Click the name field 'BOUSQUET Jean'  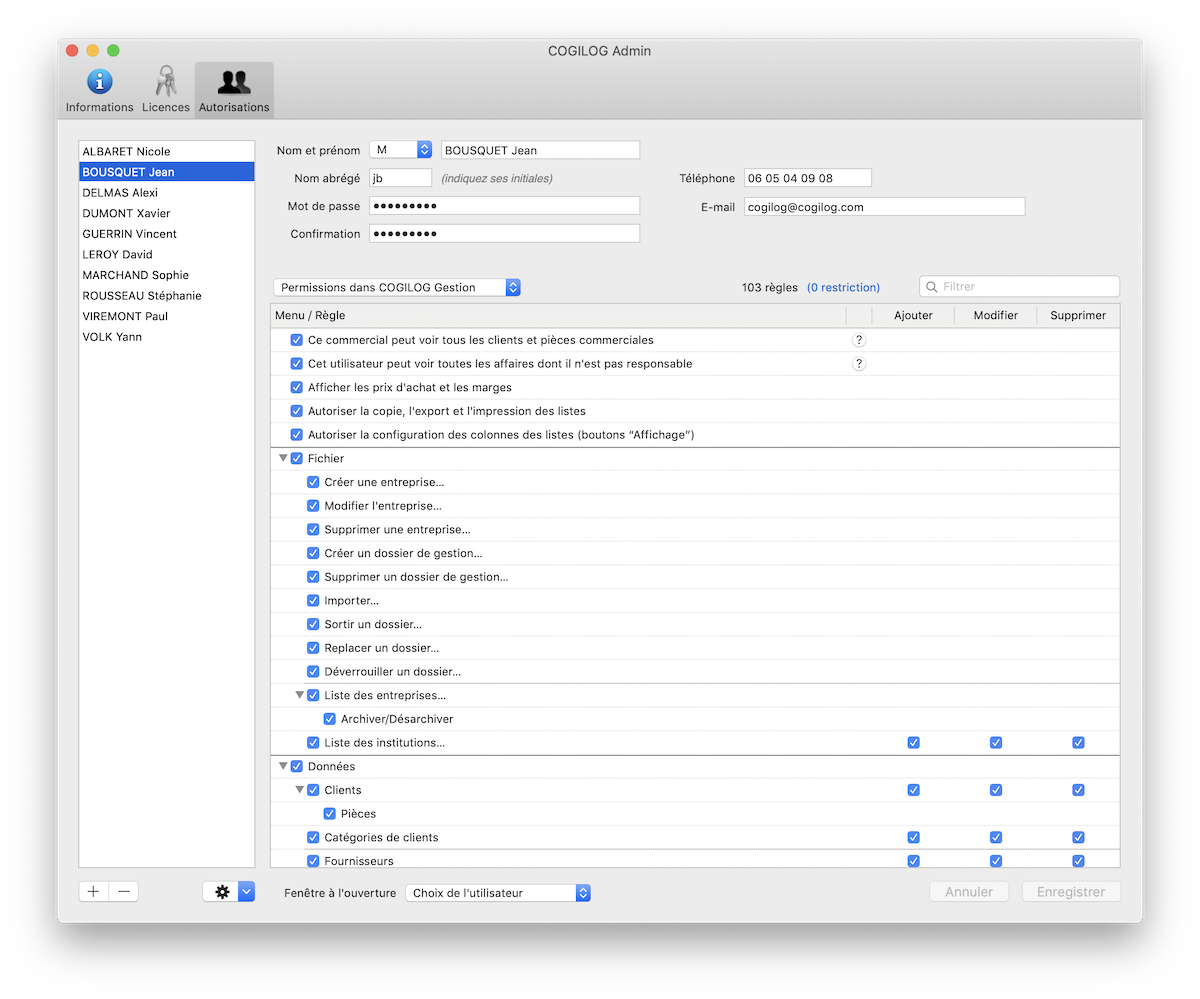[540, 150]
